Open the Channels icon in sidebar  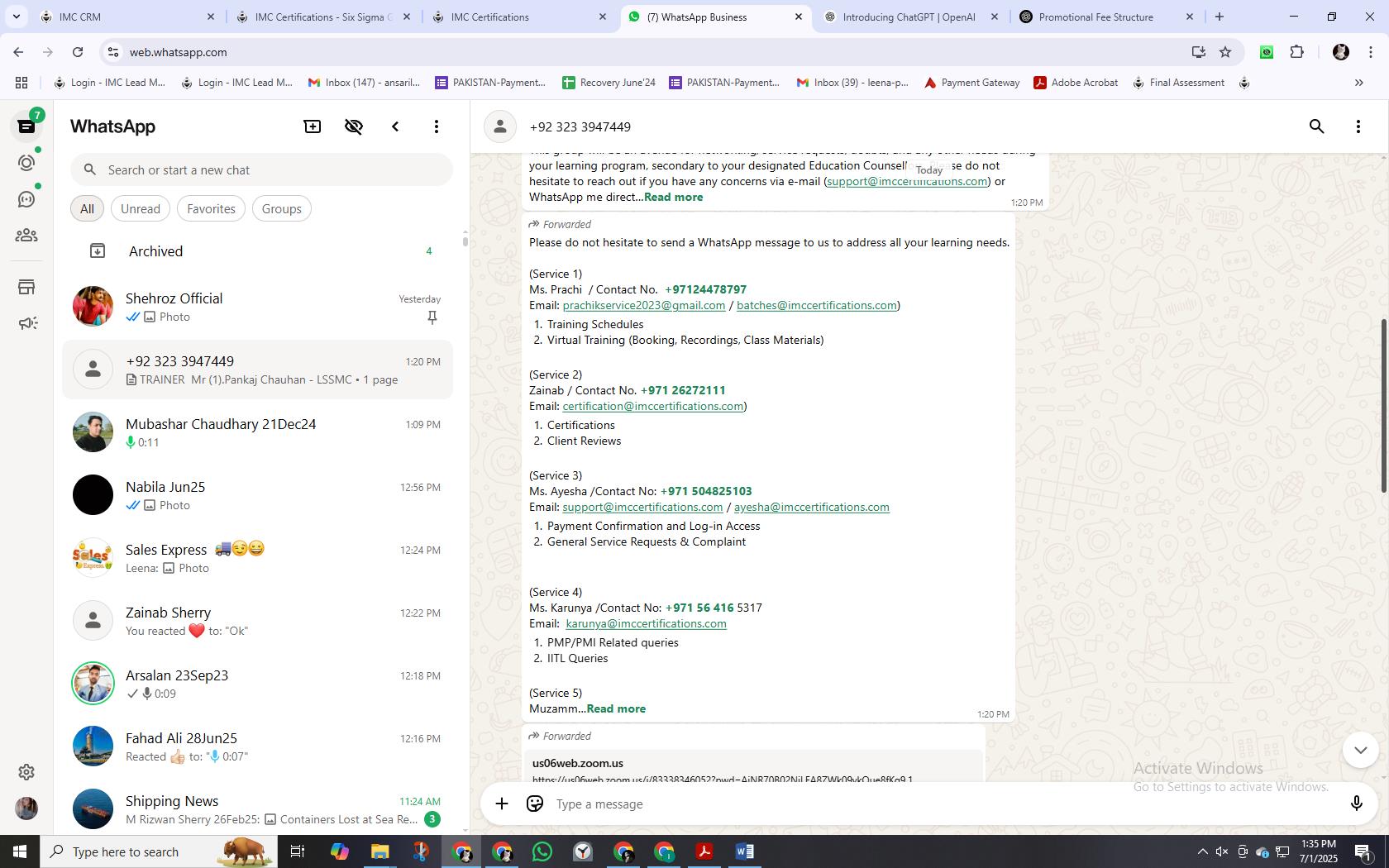26,199
